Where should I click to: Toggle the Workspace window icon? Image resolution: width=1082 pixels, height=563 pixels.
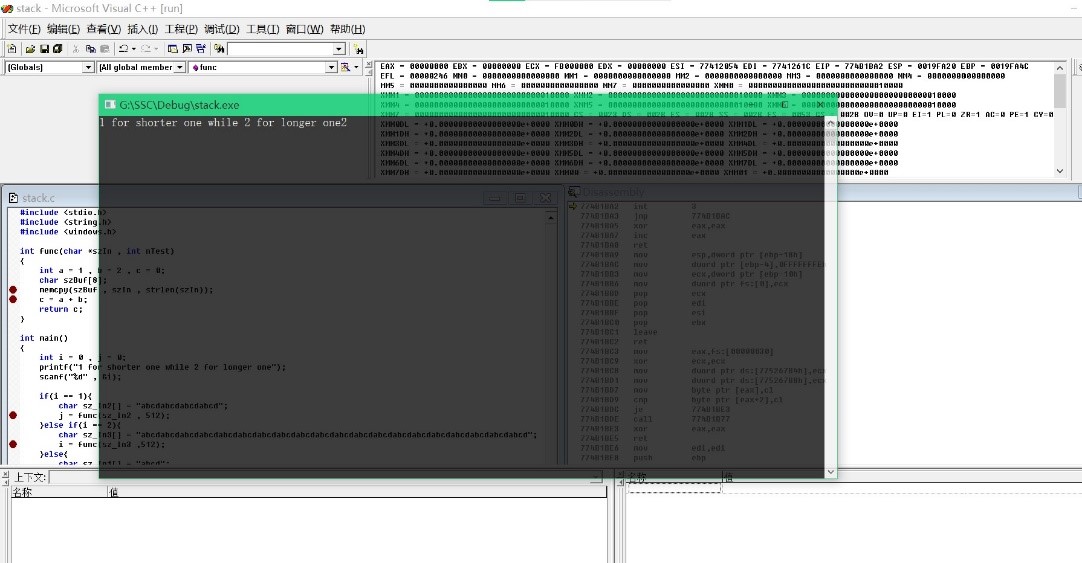(173, 49)
